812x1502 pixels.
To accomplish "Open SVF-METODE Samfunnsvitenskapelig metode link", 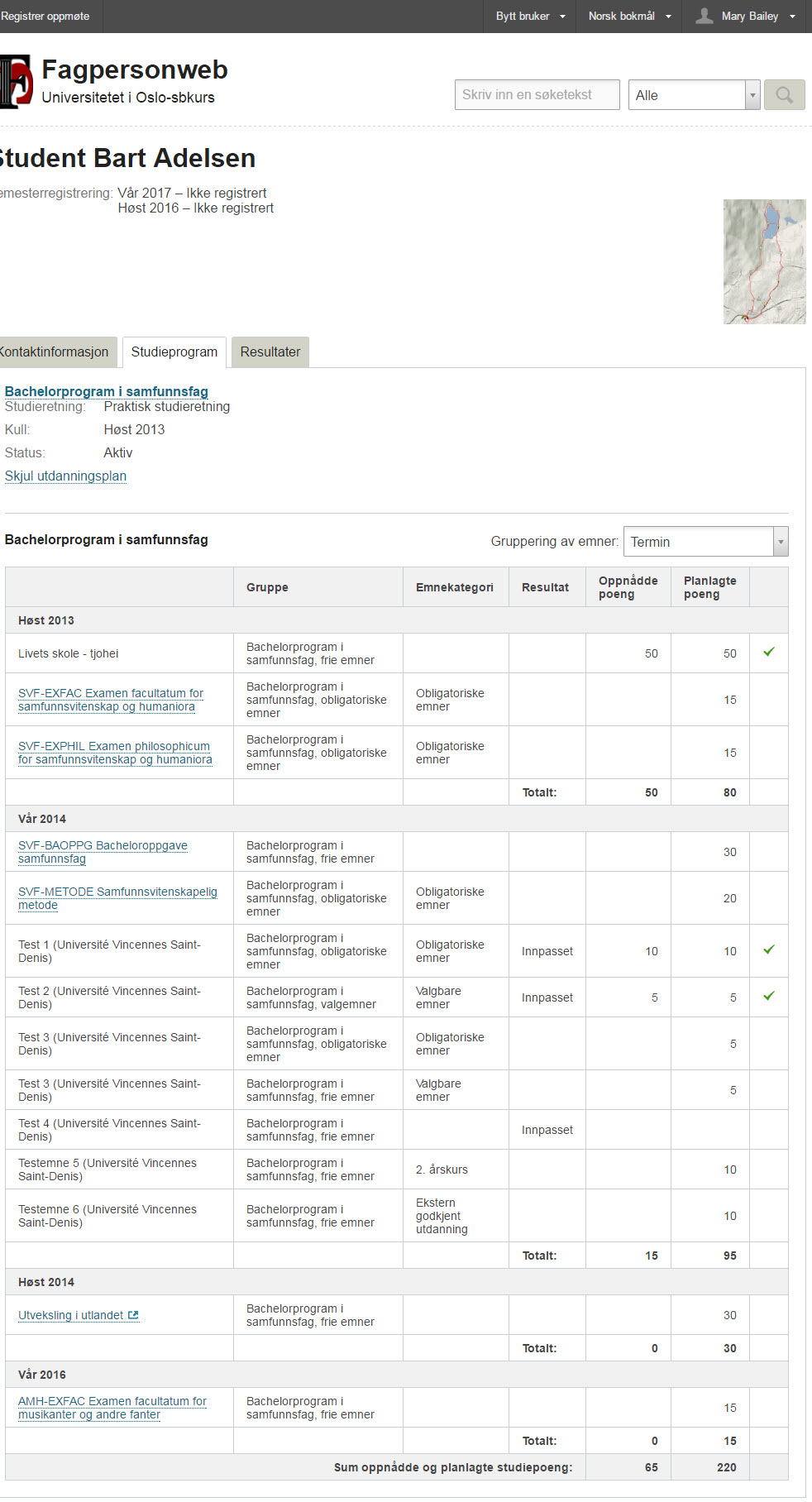I will (x=117, y=898).
